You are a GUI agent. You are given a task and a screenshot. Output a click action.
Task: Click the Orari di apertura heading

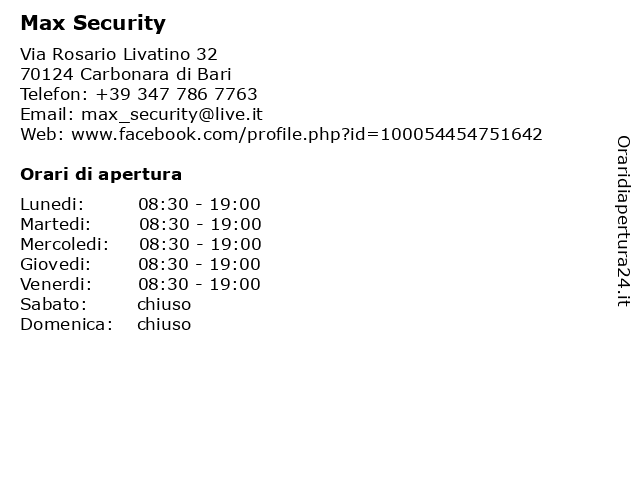point(101,175)
